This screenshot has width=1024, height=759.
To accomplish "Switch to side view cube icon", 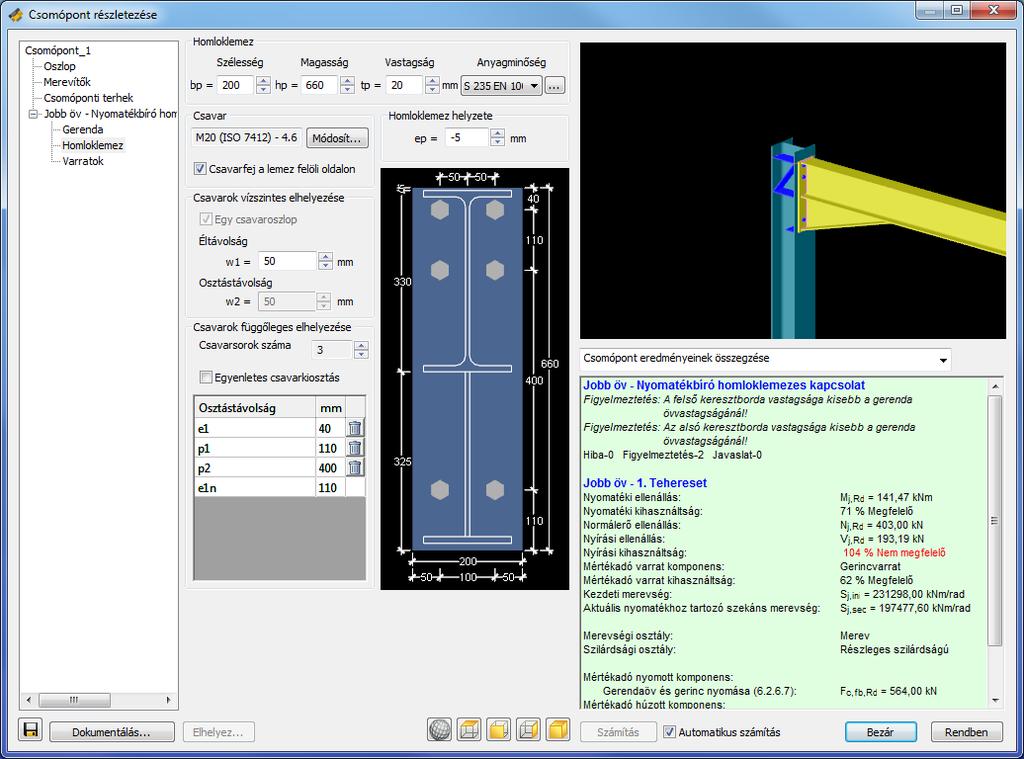I will (x=528, y=730).
